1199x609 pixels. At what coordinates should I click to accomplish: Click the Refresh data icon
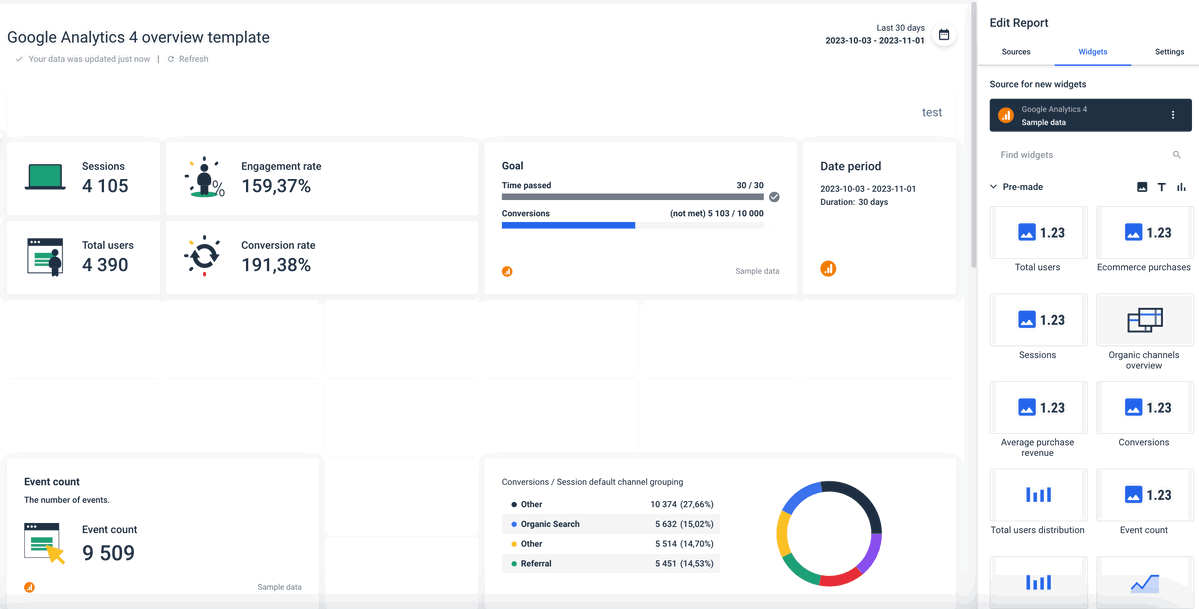[171, 59]
